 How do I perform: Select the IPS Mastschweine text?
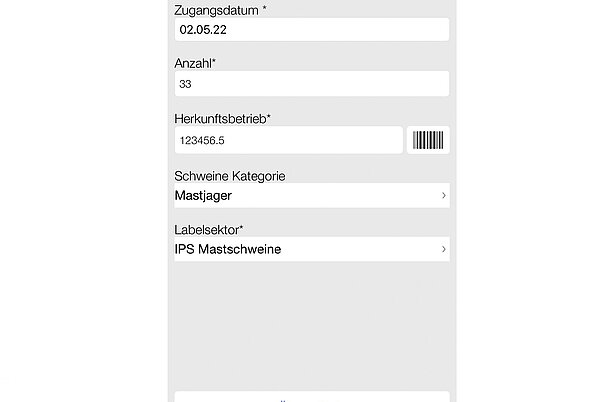coord(227,249)
